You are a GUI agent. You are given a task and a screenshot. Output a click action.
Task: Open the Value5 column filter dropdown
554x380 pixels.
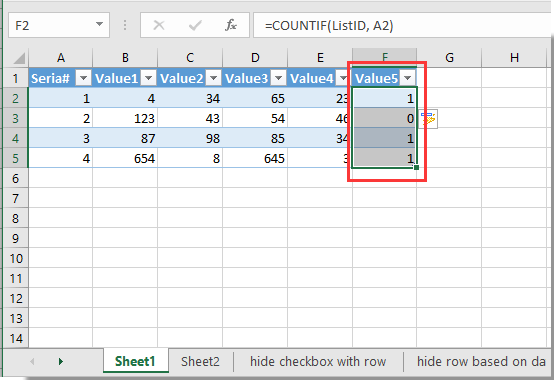407,78
